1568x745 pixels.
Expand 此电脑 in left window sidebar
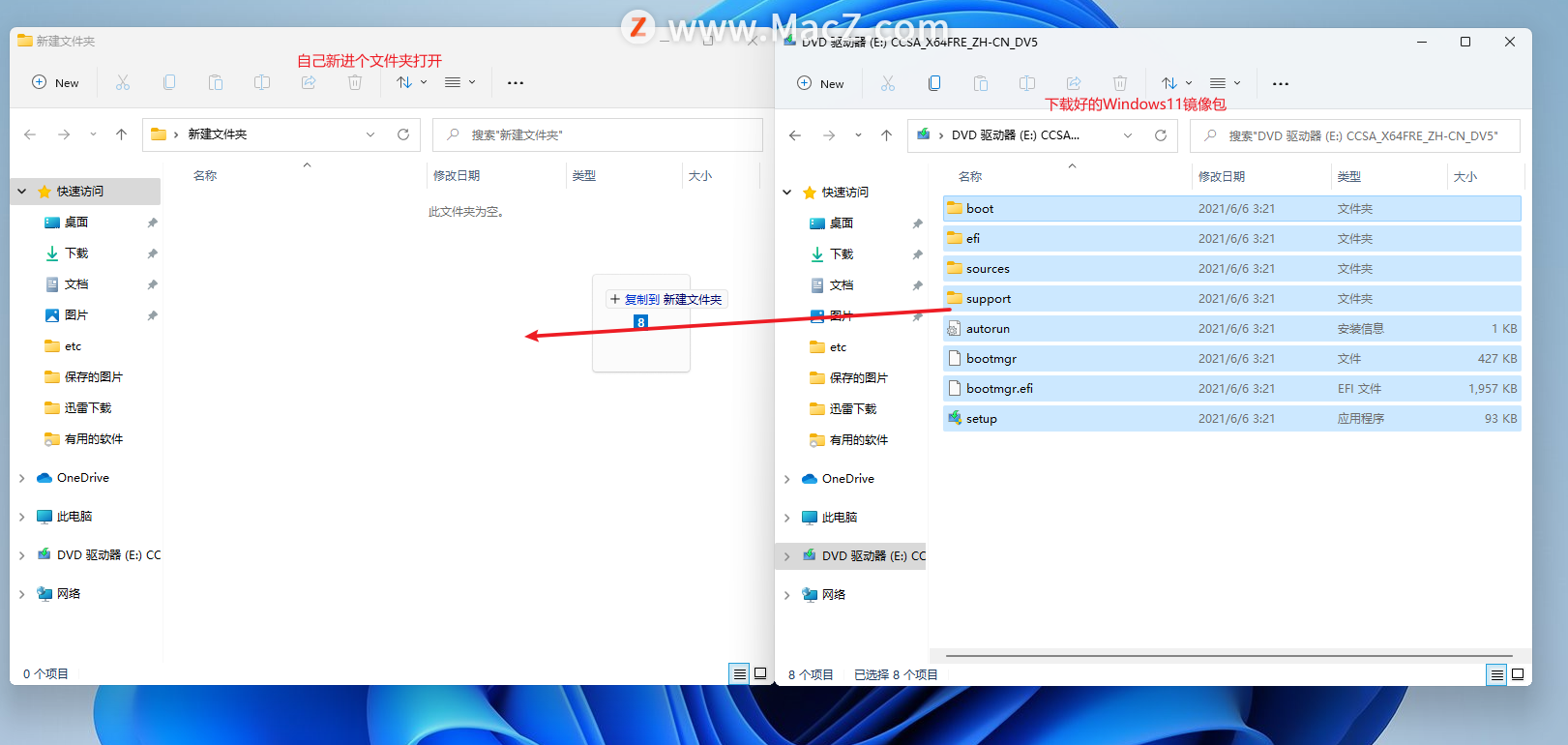[22, 517]
